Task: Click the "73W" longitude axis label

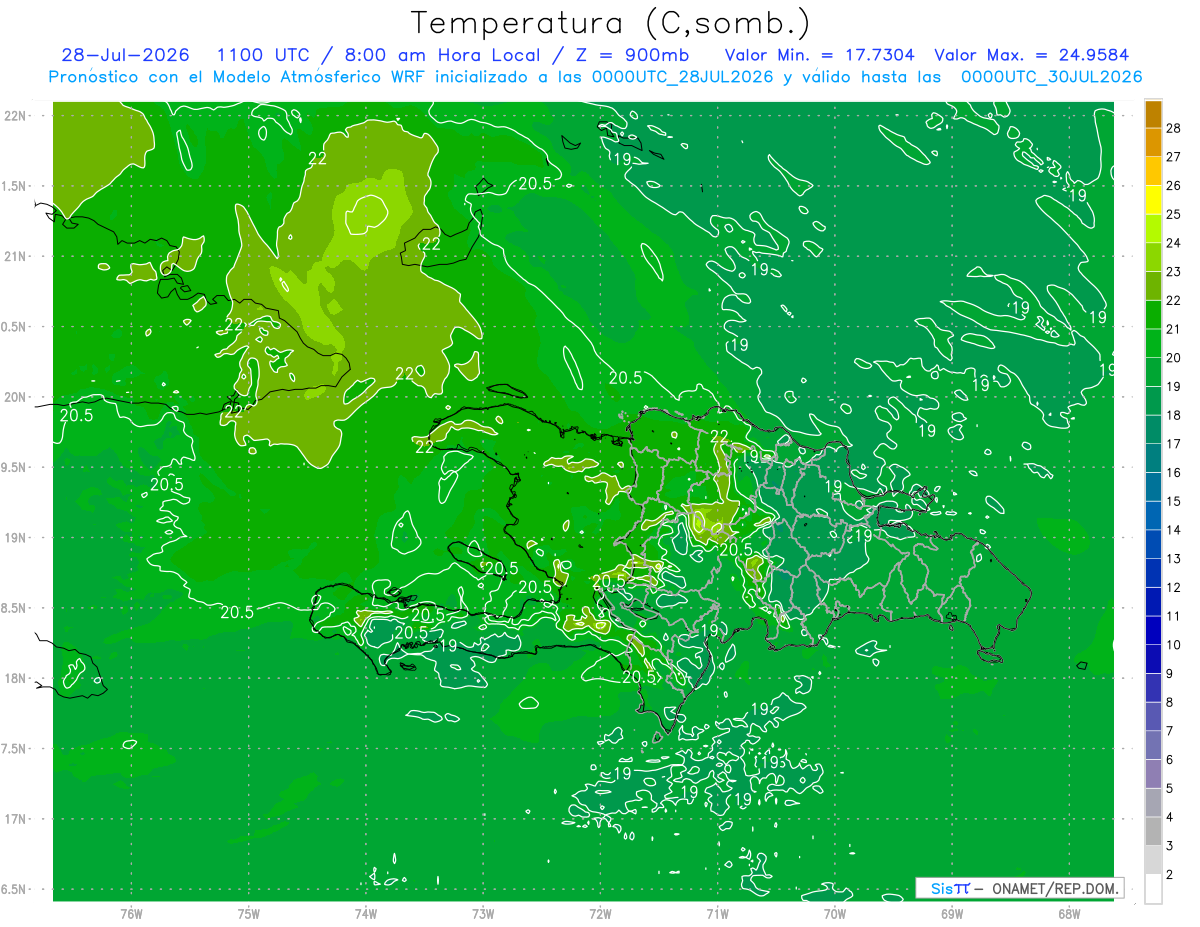Action: click(483, 914)
